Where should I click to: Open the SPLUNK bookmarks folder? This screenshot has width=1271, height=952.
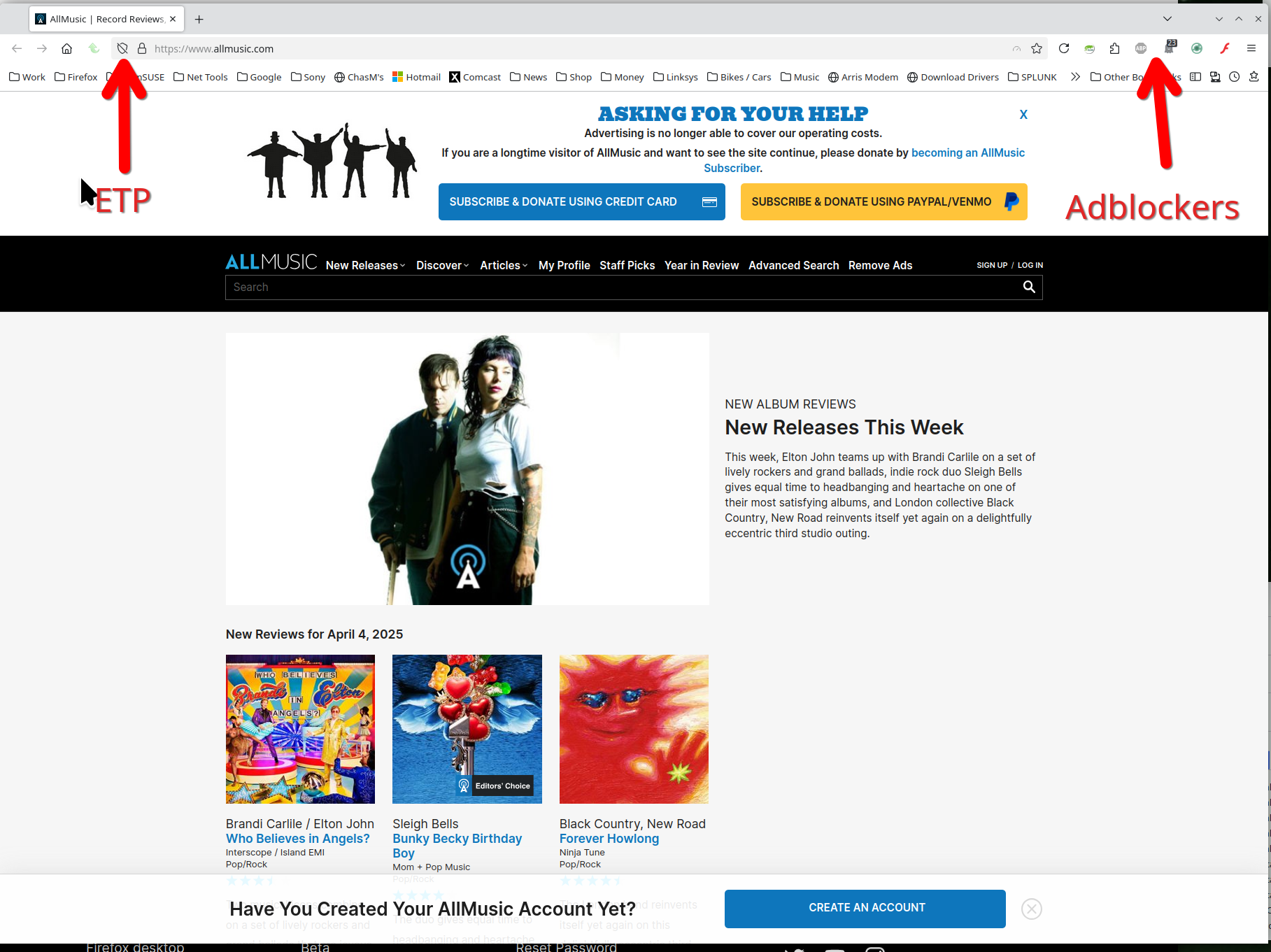click(1032, 77)
